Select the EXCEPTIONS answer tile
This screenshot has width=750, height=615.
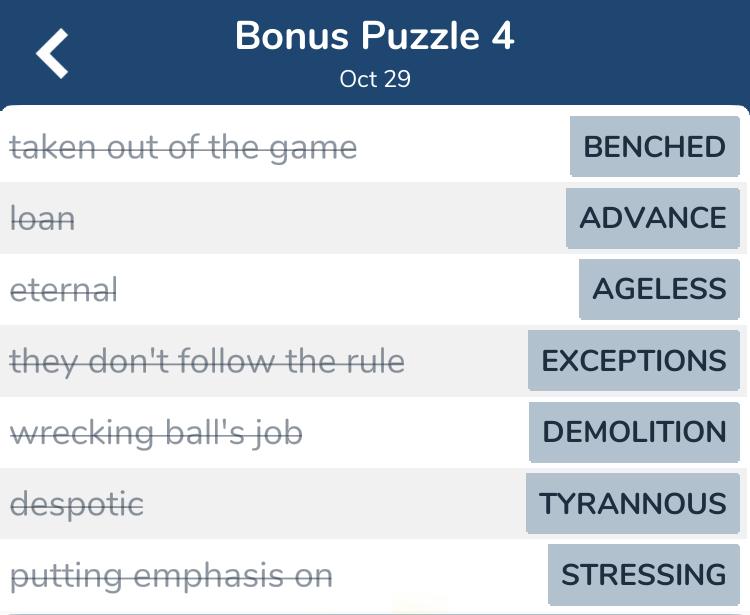coord(634,360)
